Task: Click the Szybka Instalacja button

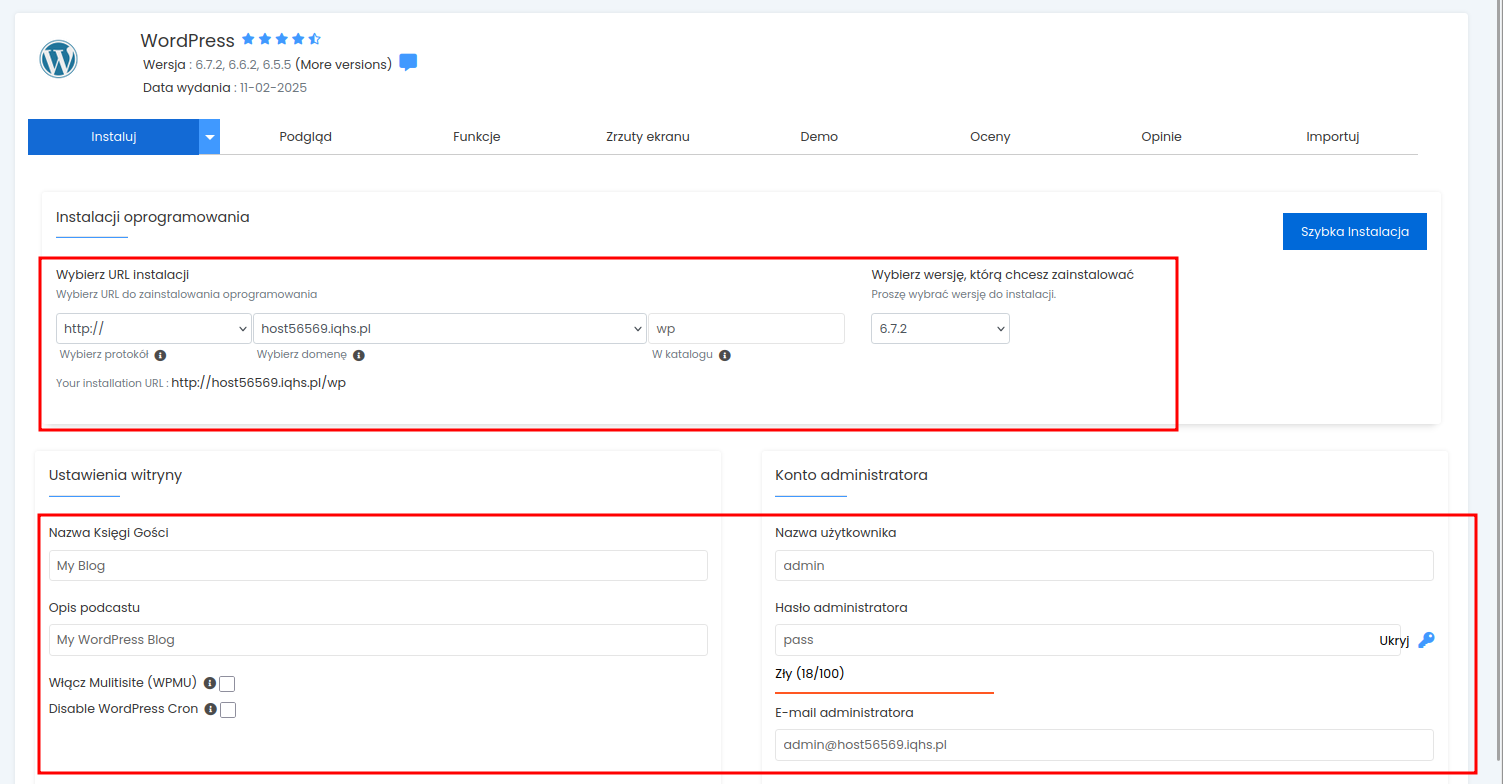Action: tap(1354, 231)
